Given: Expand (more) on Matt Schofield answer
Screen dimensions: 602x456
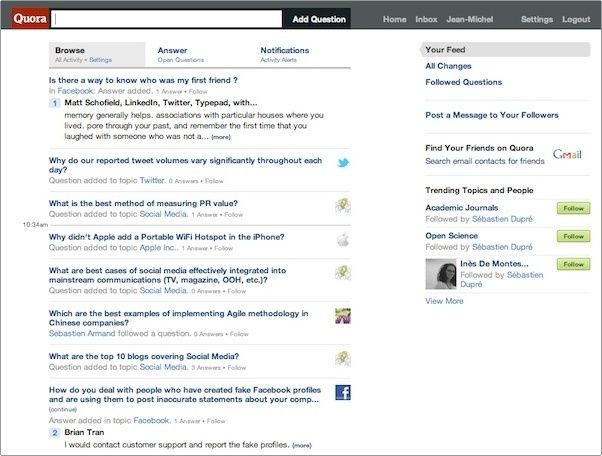Looking at the screenshot, I should coord(221,137).
